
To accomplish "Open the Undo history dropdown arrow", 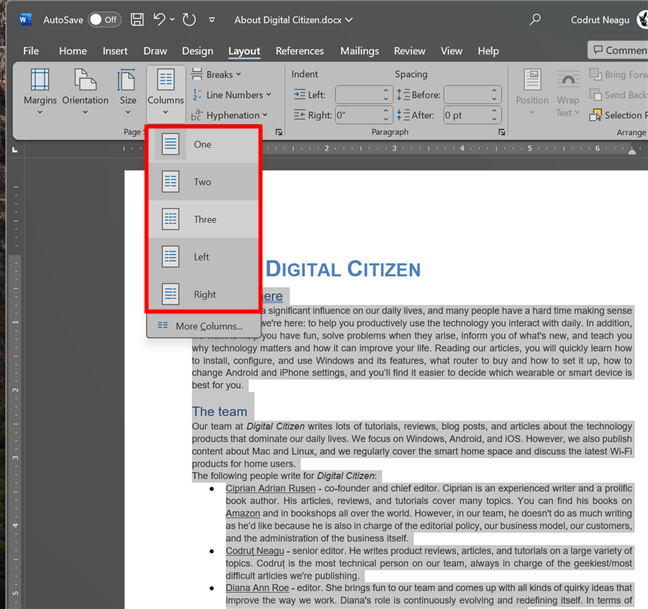I will [x=172, y=19].
